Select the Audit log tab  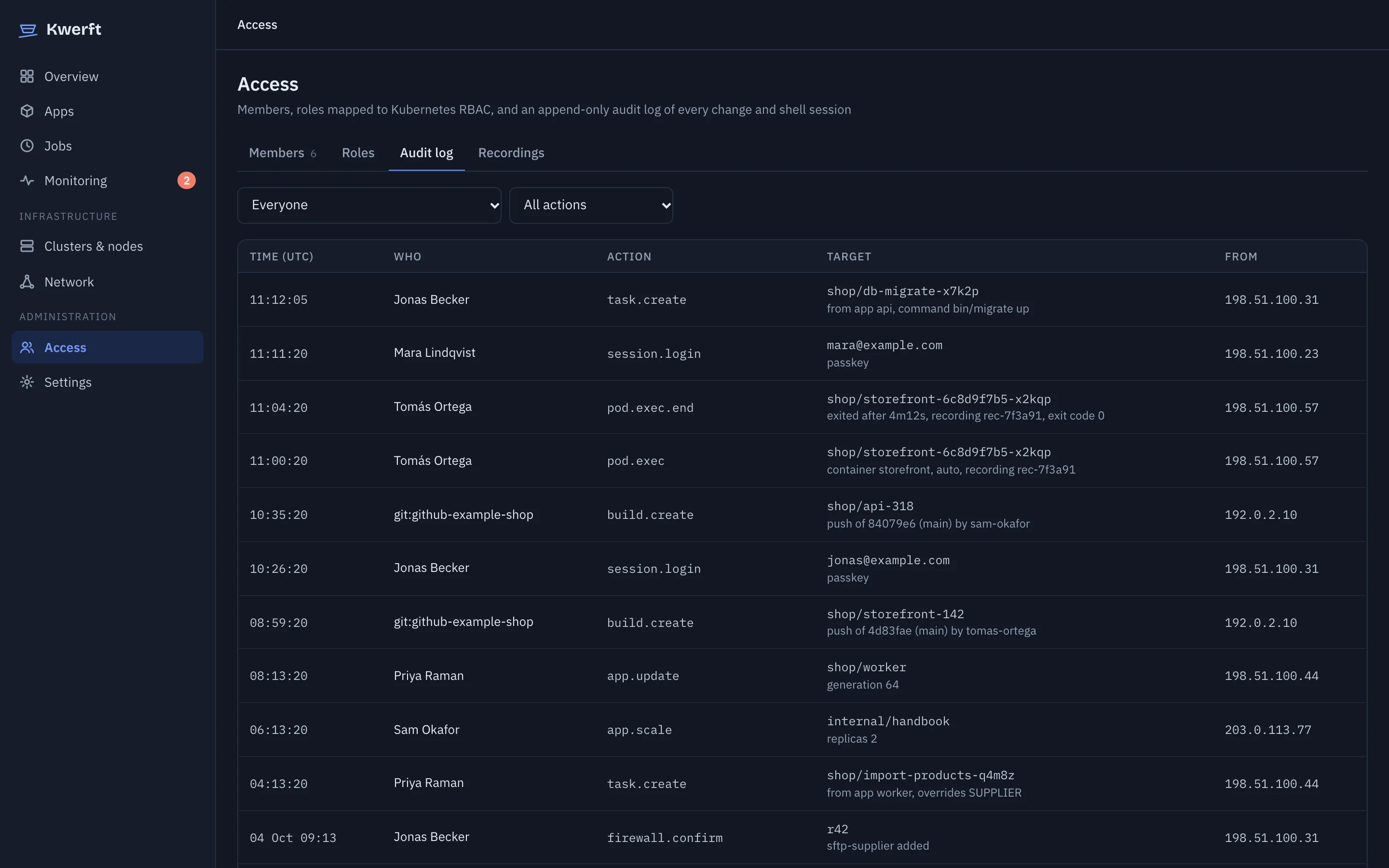pos(426,153)
